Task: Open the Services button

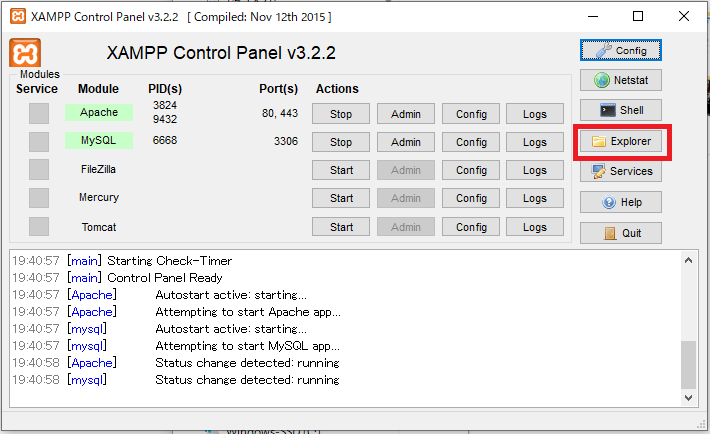Action: click(x=620, y=172)
